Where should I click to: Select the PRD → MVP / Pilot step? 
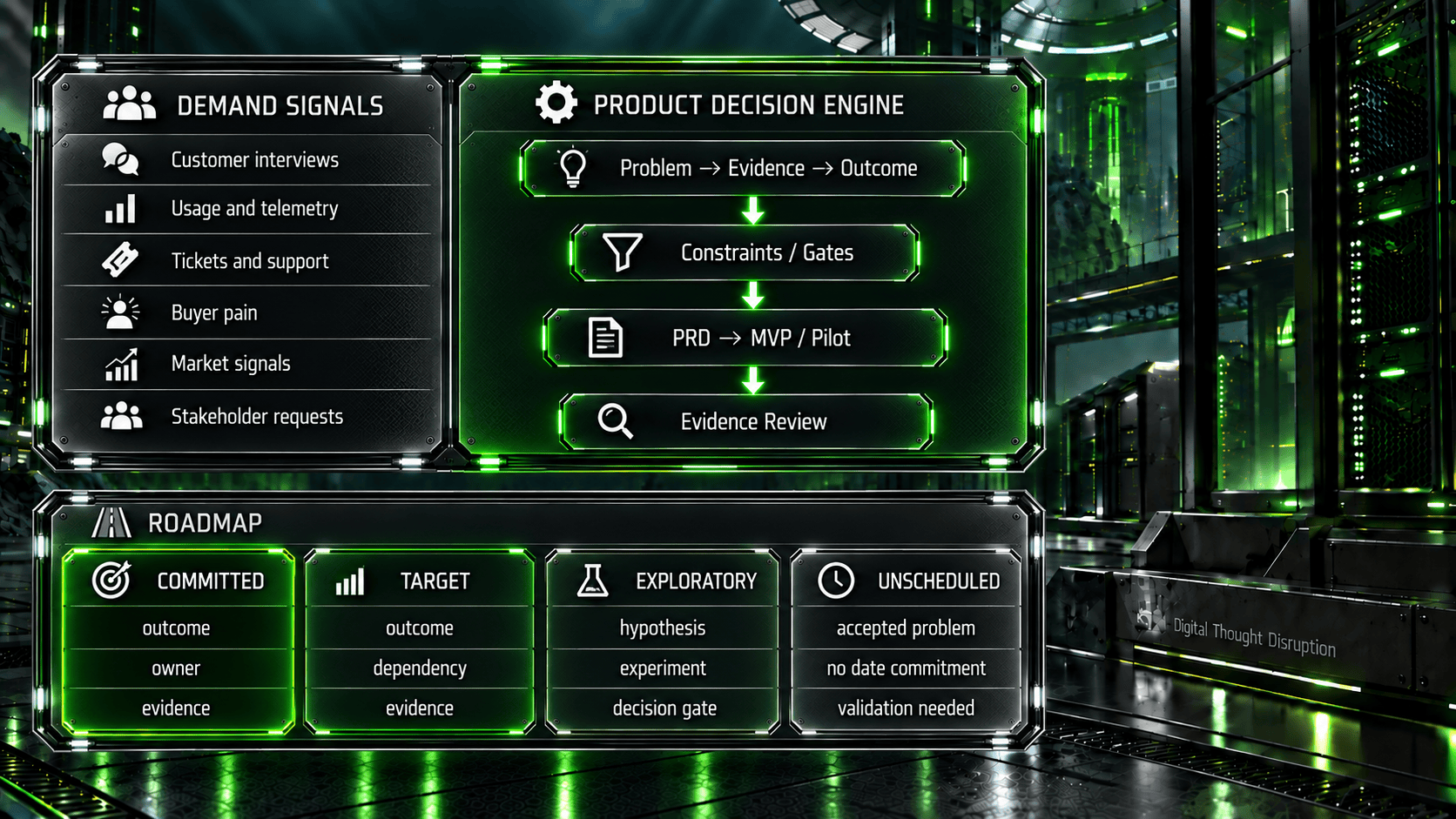click(745, 338)
